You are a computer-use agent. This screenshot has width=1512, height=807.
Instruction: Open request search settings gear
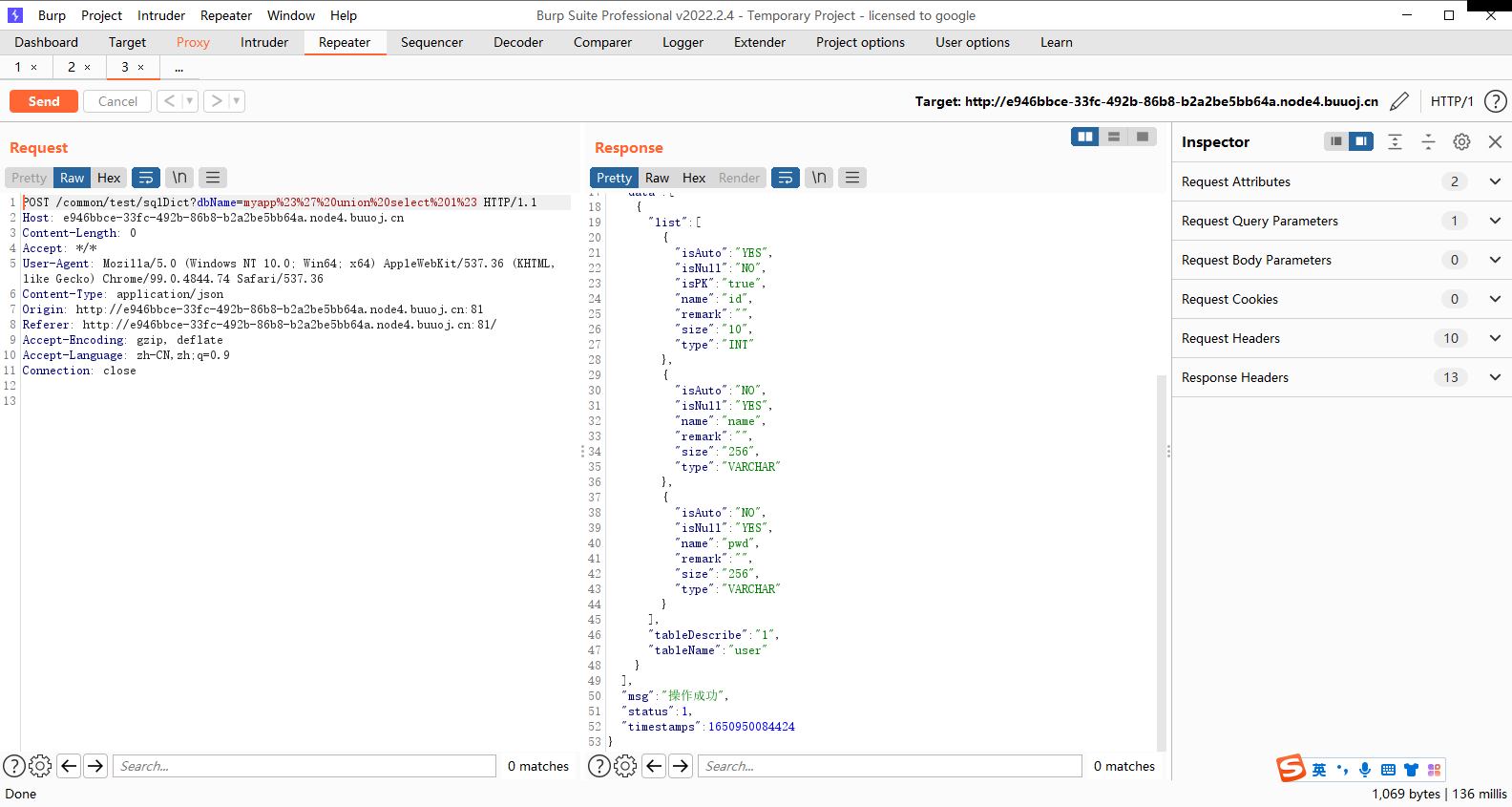40,766
